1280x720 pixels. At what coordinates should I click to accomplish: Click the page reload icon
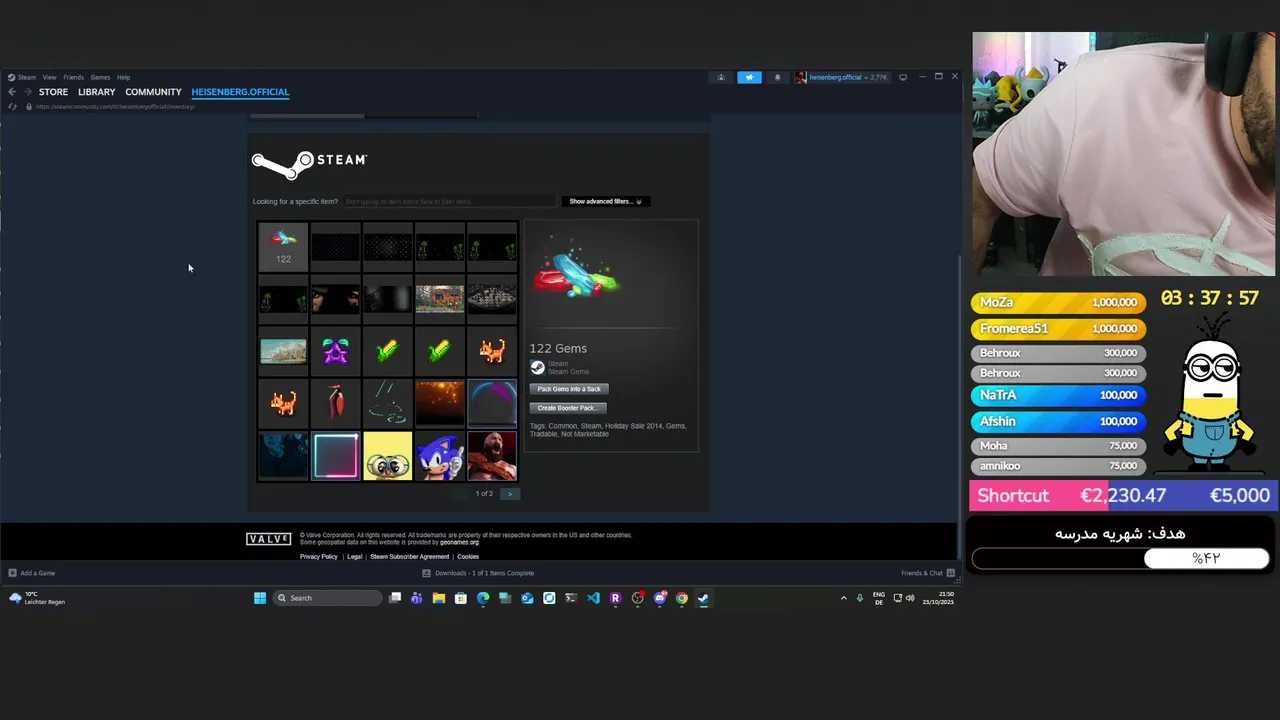click(x=12, y=106)
